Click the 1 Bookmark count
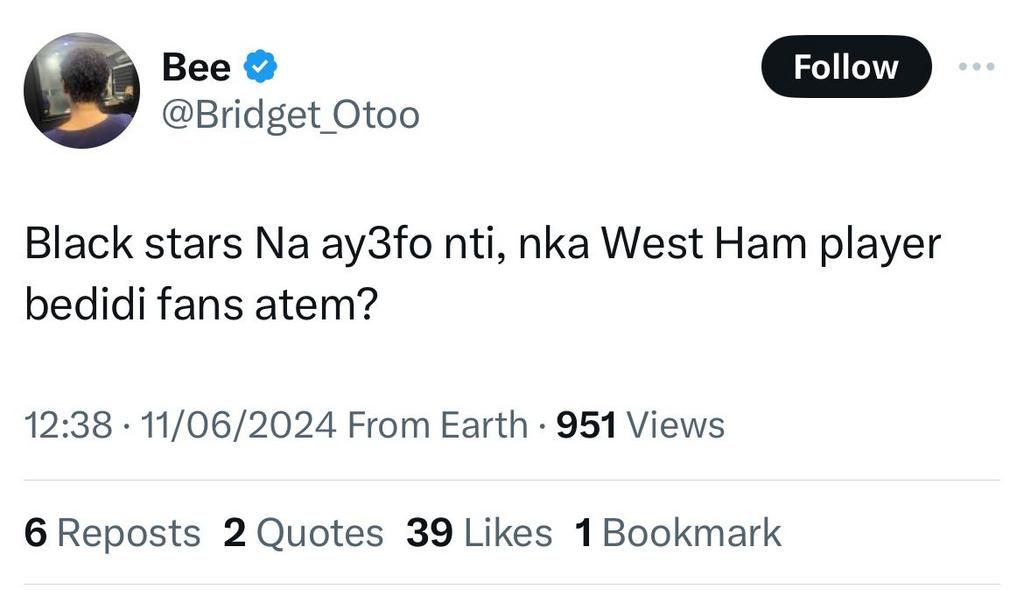 [678, 532]
